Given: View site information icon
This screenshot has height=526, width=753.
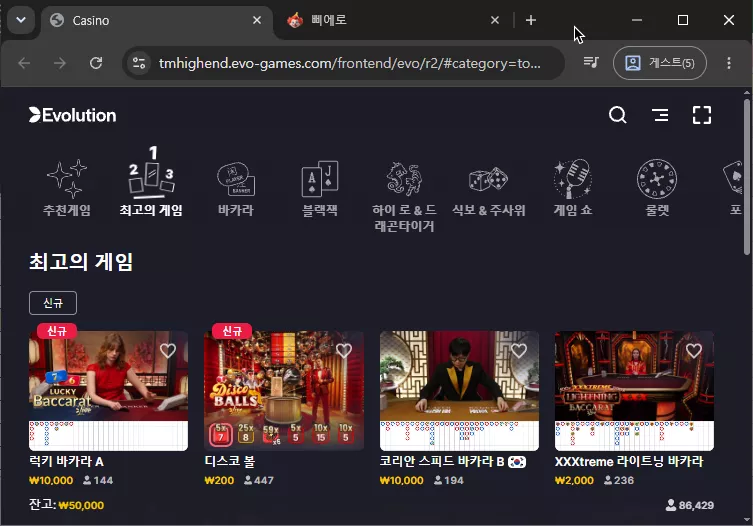Looking at the screenshot, I should (x=139, y=63).
